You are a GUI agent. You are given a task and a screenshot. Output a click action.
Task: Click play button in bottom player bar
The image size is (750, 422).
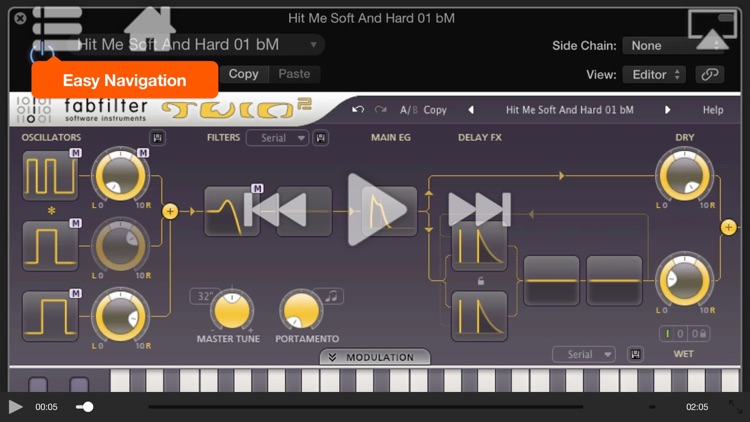click(15, 407)
